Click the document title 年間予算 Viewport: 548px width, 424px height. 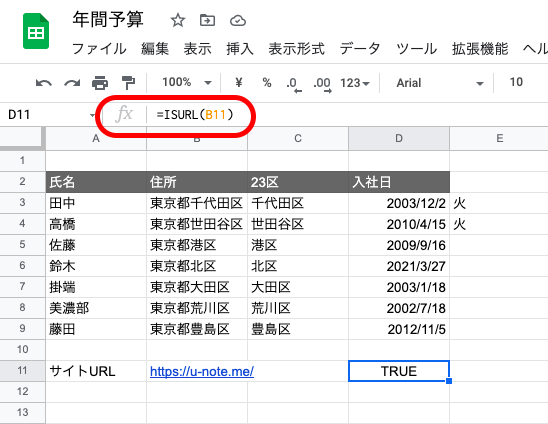click(x=108, y=20)
